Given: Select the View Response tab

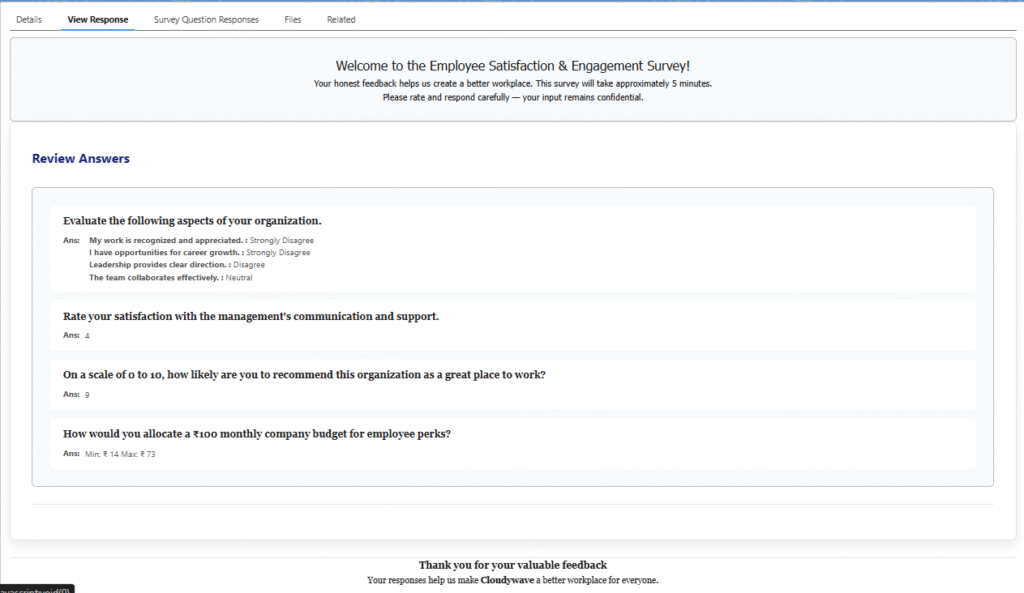Looking at the screenshot, I should [97, 19].
